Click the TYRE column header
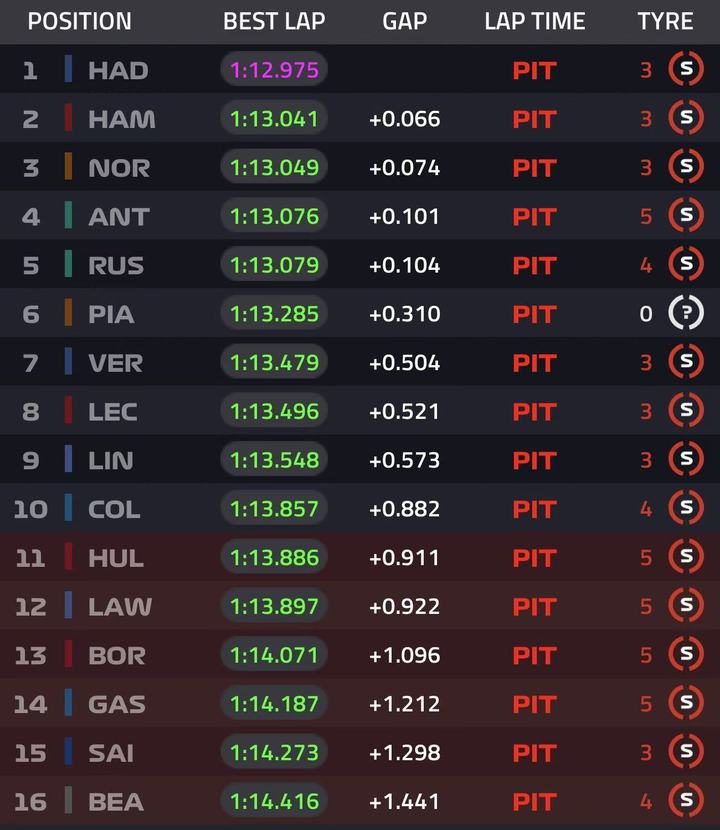The image size is (720, 830). point(665,21)
